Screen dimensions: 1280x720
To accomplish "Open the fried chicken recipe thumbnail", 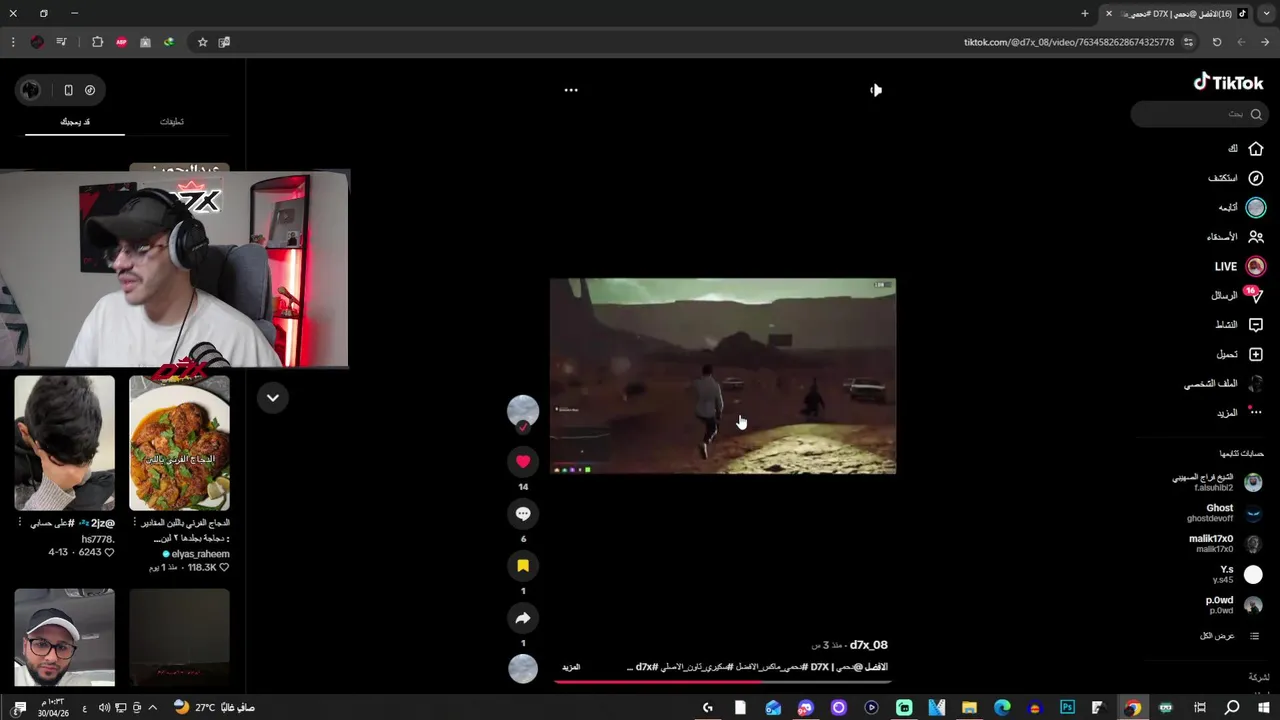I will click(x=179, y=443).
